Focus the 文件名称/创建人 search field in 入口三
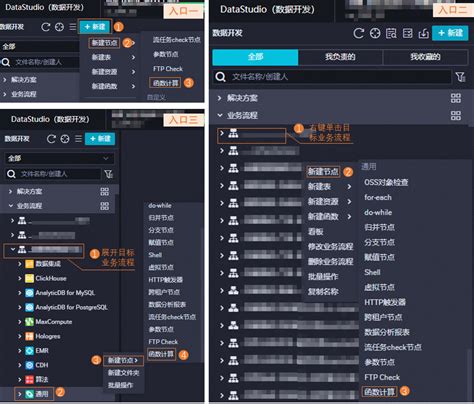474x404 pixels. pos(53,174)
